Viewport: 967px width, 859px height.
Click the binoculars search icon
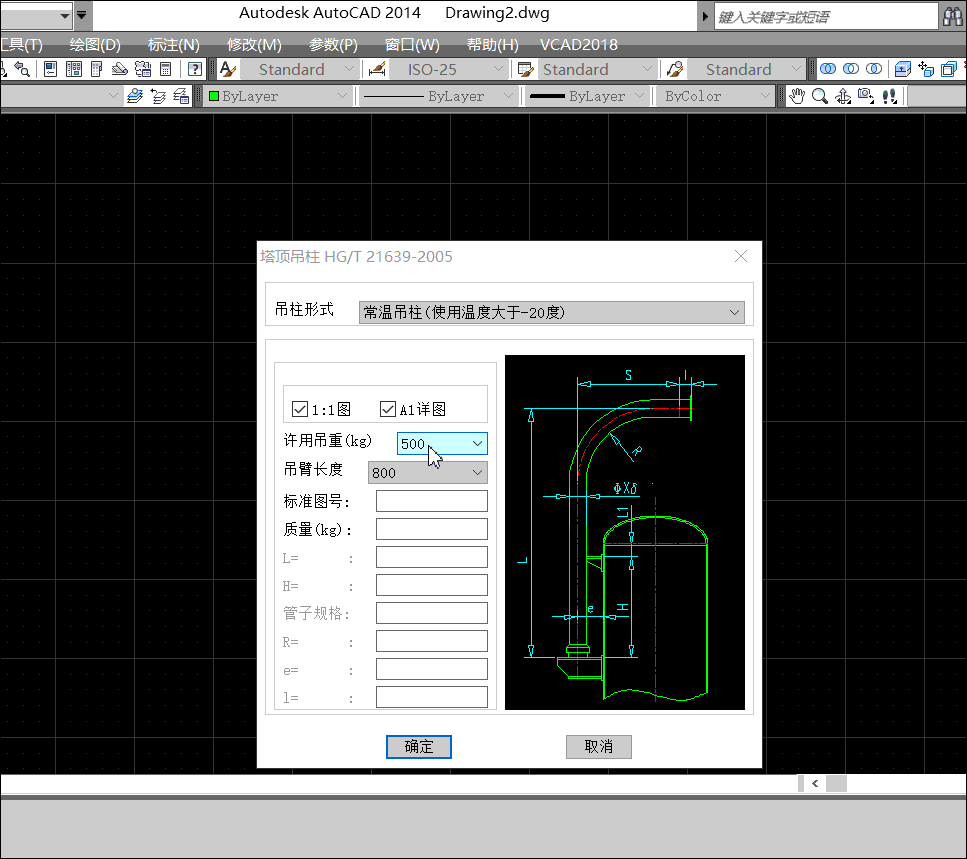click(x=953, y=17)
